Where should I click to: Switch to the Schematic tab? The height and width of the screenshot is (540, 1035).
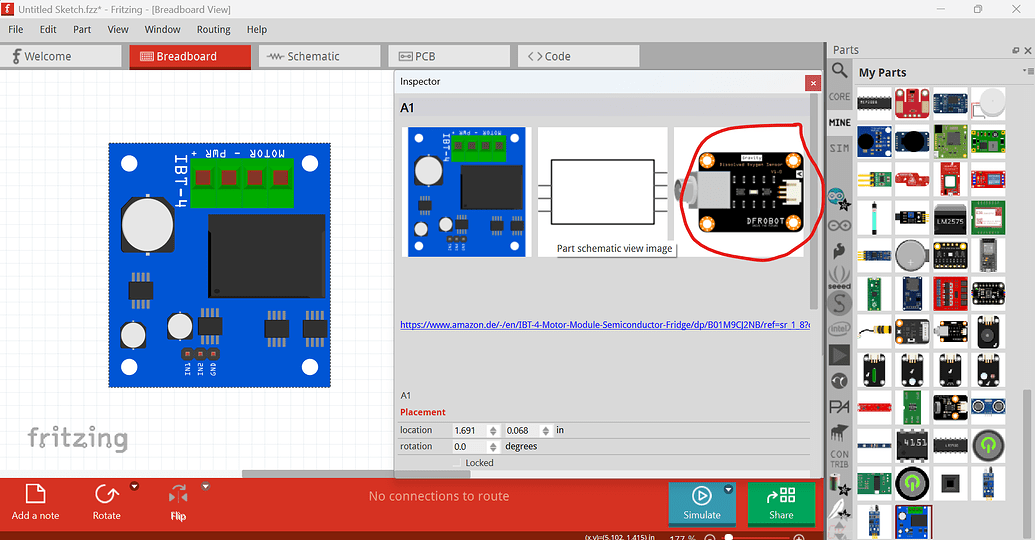click(x=319, y=56)
